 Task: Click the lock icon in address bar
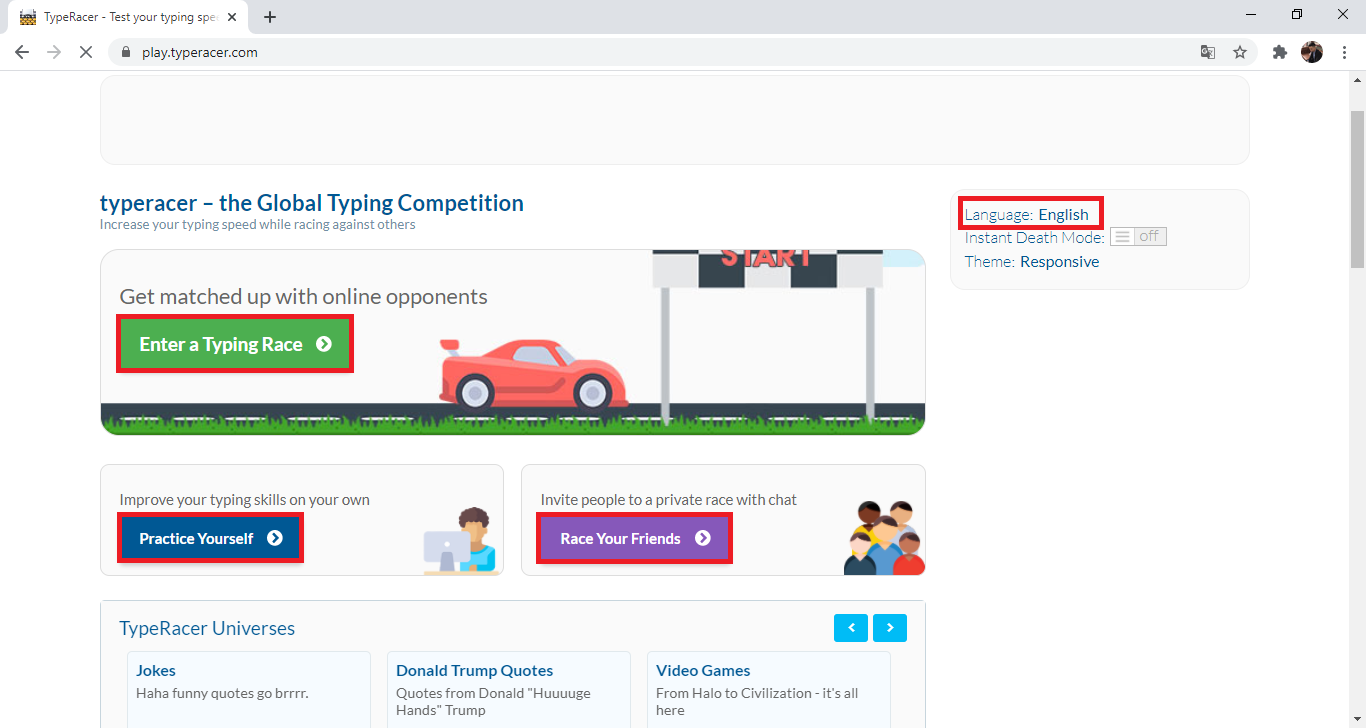click(x=126, y=52)
